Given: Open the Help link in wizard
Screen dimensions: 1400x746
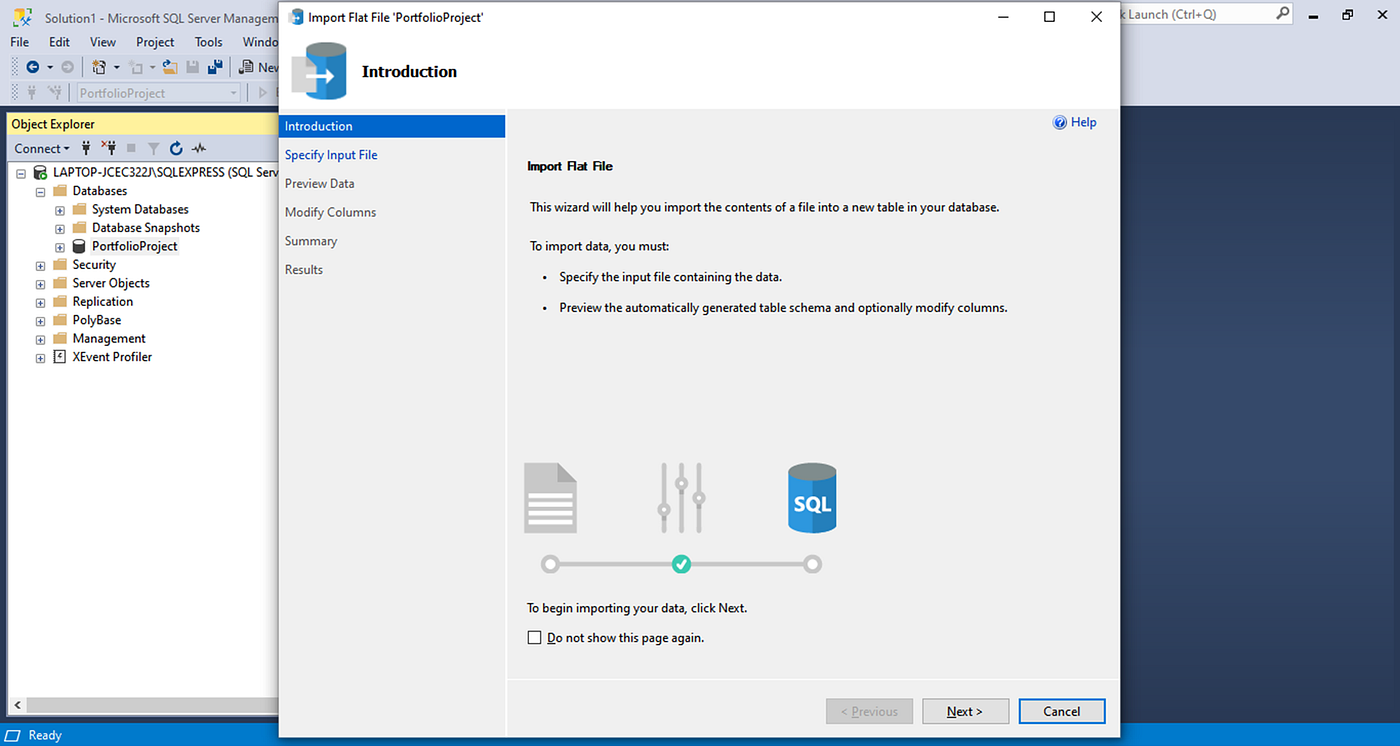Looking at the screenshot, I should [1084, 122].
